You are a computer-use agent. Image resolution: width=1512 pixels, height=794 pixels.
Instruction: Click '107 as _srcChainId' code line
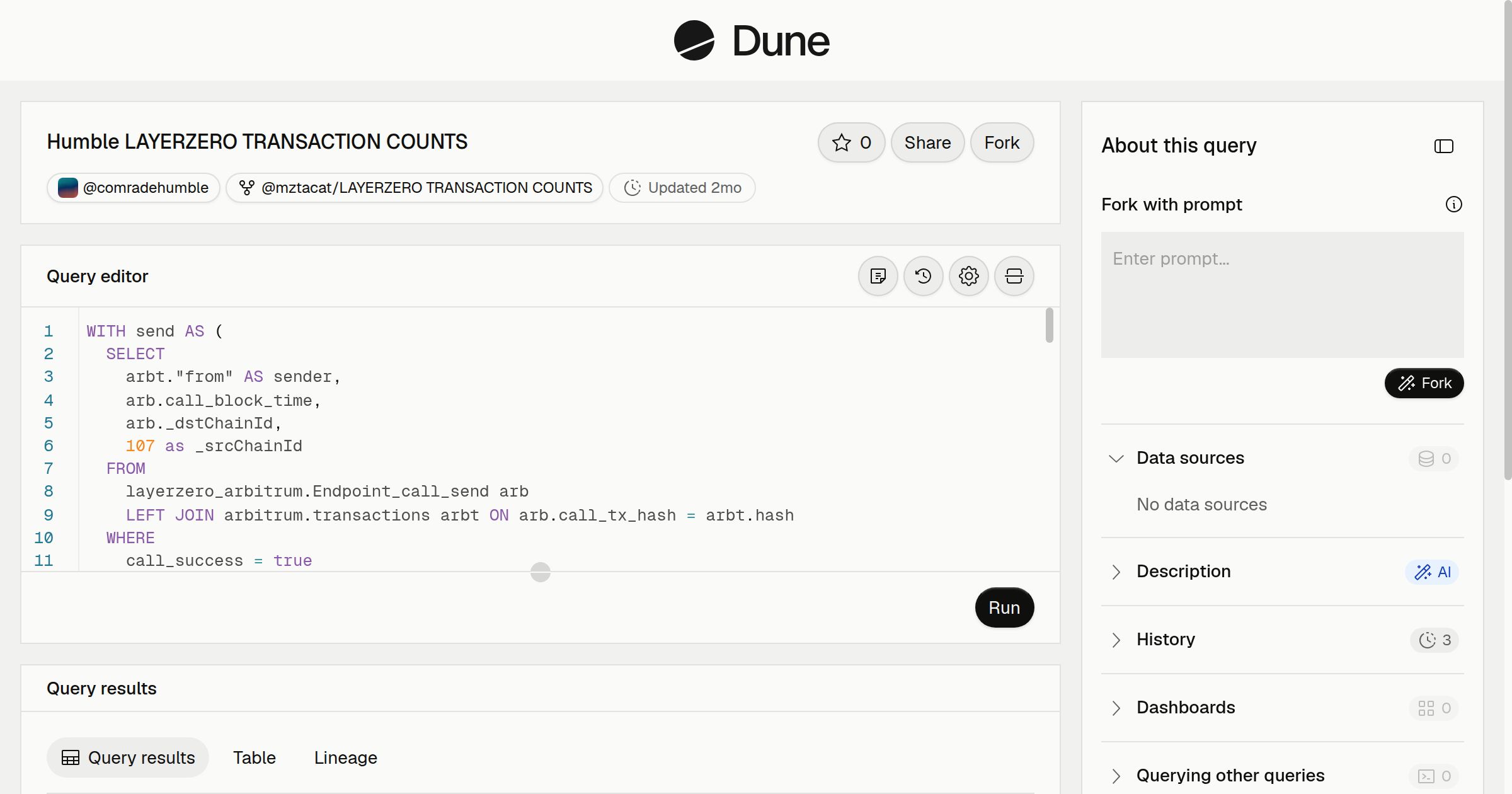[214, 446]
